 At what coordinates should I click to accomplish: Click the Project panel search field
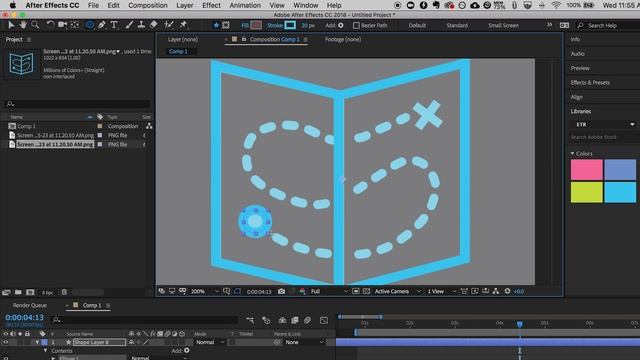pyautogui.click(x=77, y=104)
